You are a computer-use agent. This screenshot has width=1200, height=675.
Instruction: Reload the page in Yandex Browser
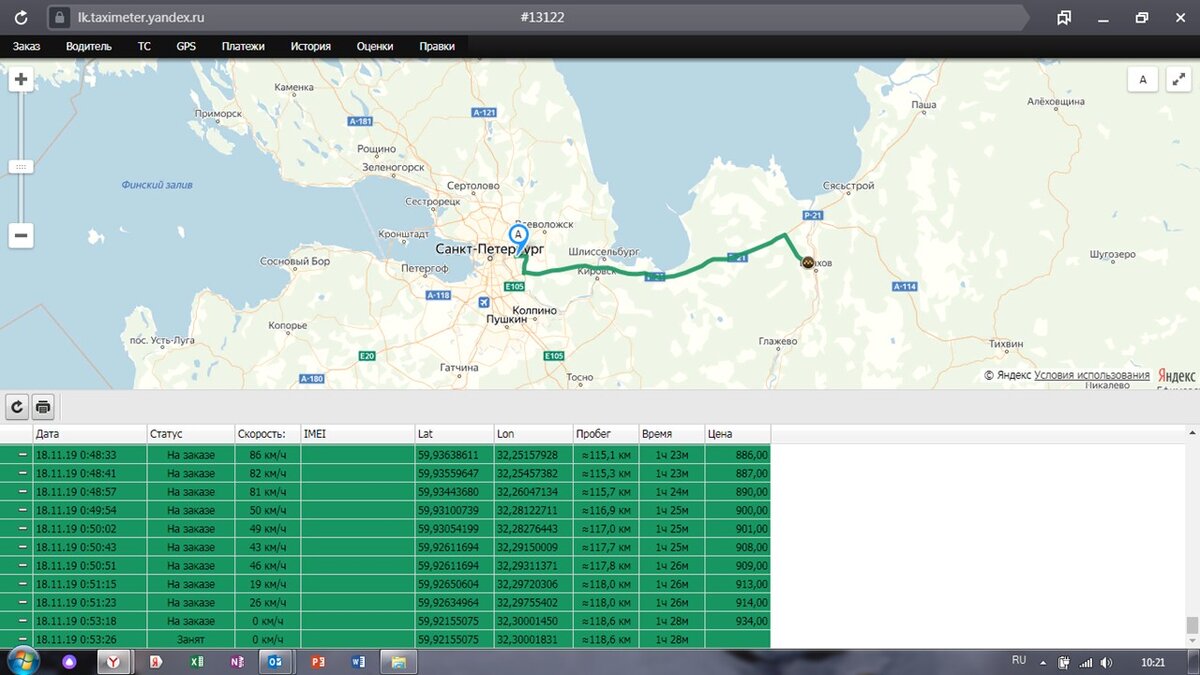coord(21,17)
